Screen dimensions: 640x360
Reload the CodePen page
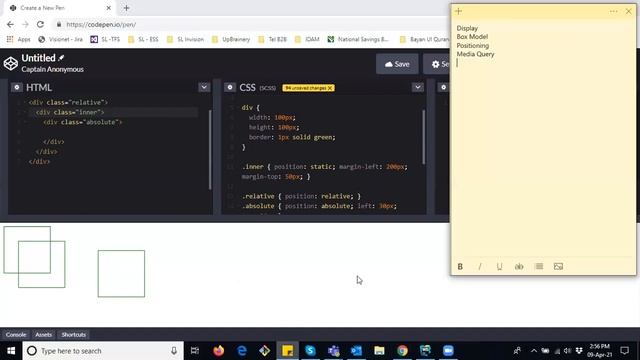click(x=40, y=24)
